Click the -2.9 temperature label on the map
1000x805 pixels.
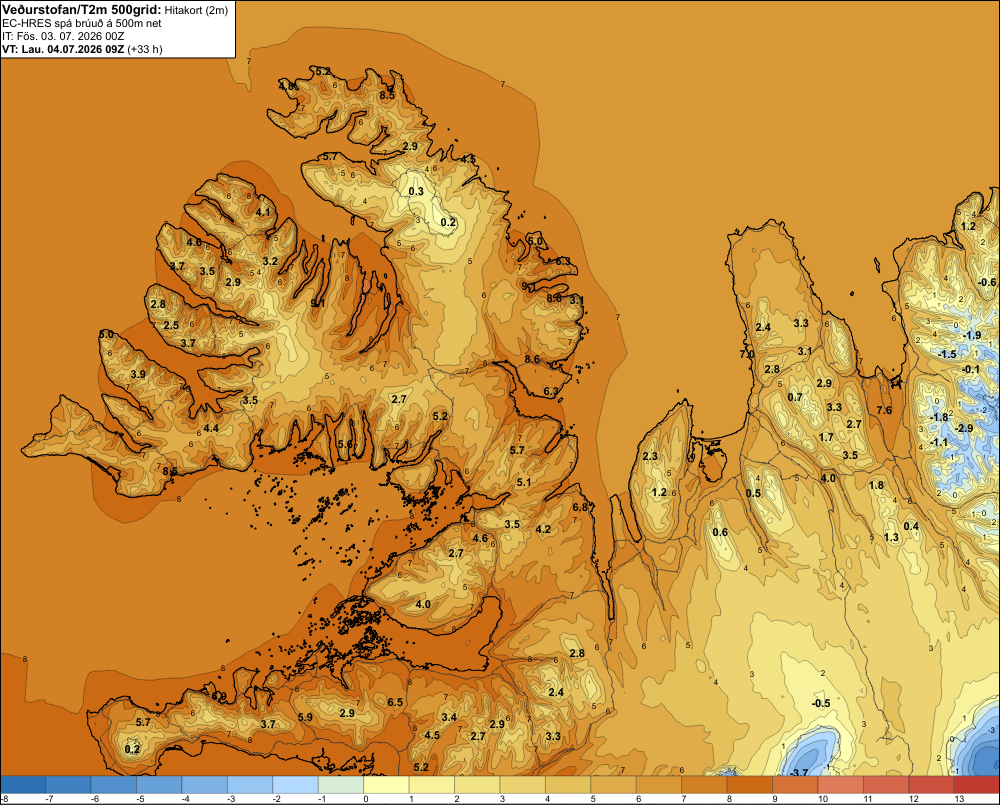(964, 428)
